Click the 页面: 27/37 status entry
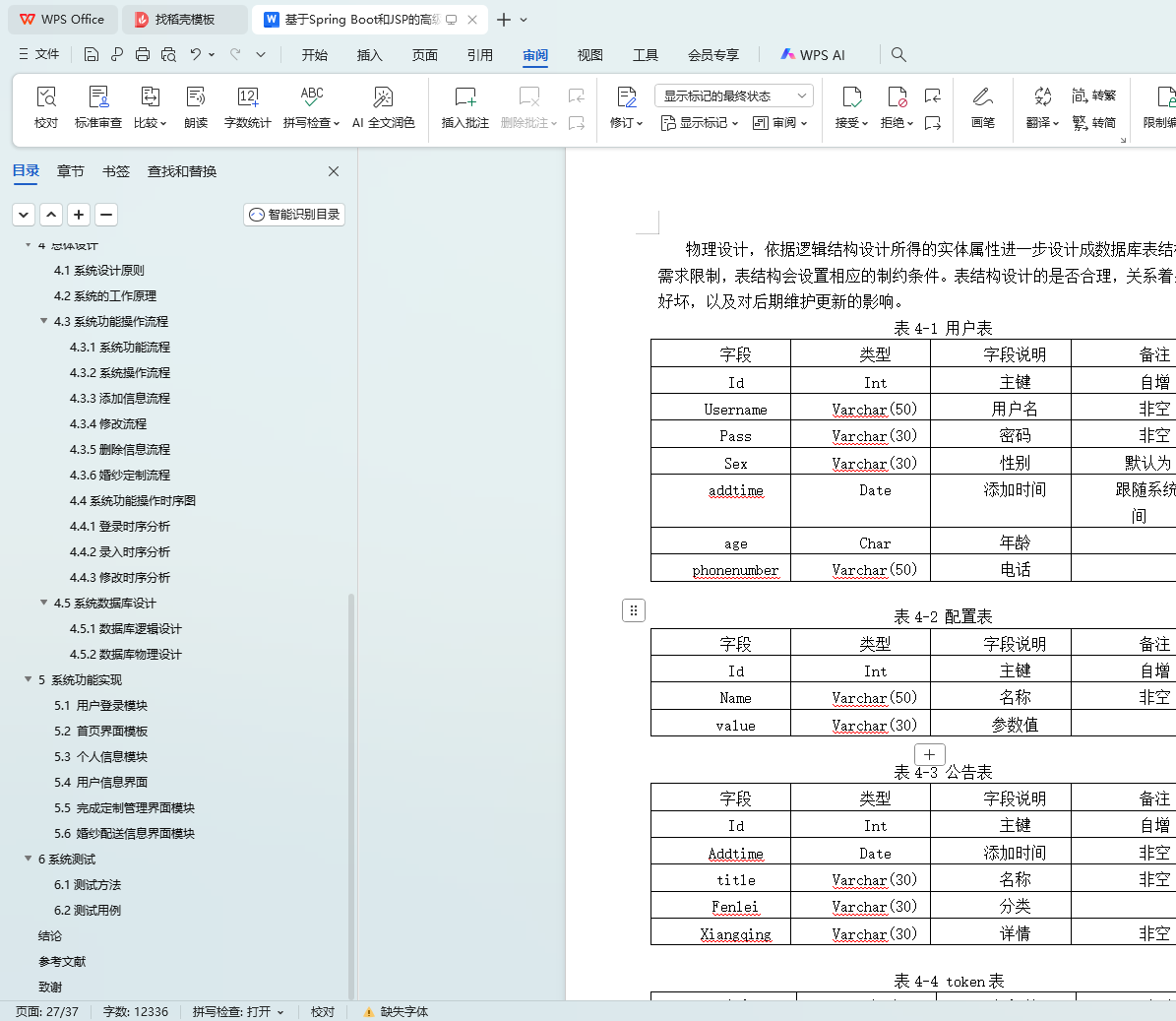The height and width of the screenshot is (1021, 1176). (x=46, y=1011)
